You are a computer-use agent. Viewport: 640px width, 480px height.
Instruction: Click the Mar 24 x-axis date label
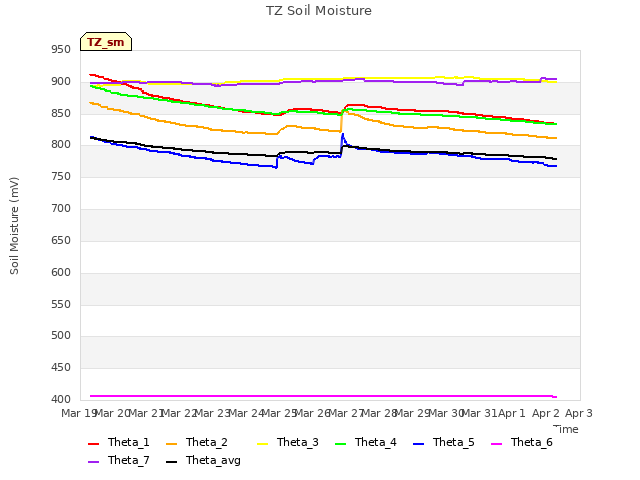[247, 413]
